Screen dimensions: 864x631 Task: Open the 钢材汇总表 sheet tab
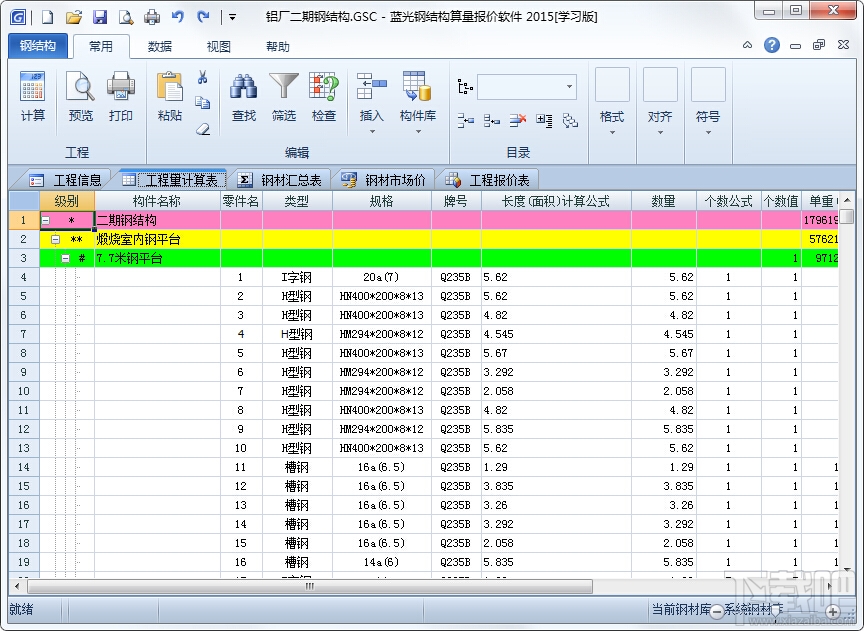click(x=280, y=180)
